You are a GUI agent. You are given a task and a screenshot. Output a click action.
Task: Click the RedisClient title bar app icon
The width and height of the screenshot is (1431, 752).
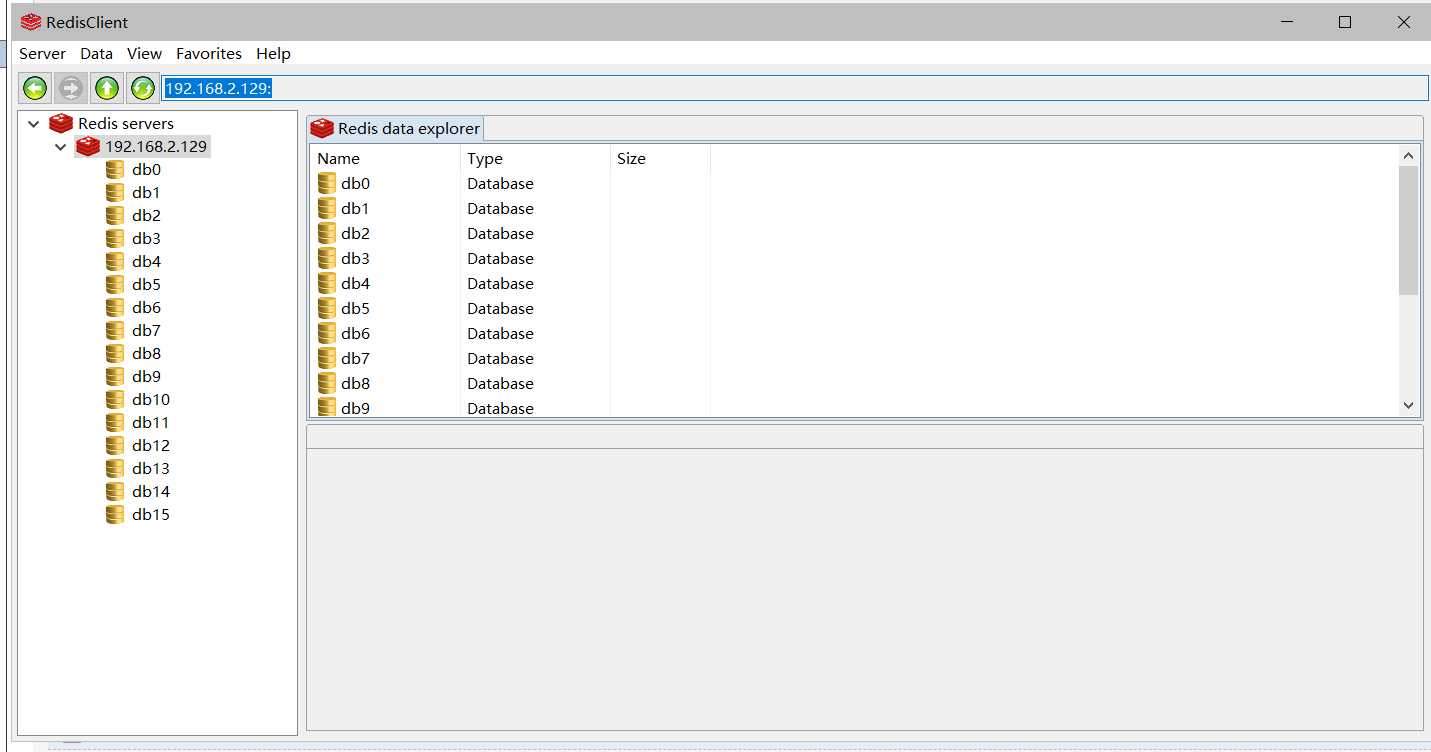point(31,22)
